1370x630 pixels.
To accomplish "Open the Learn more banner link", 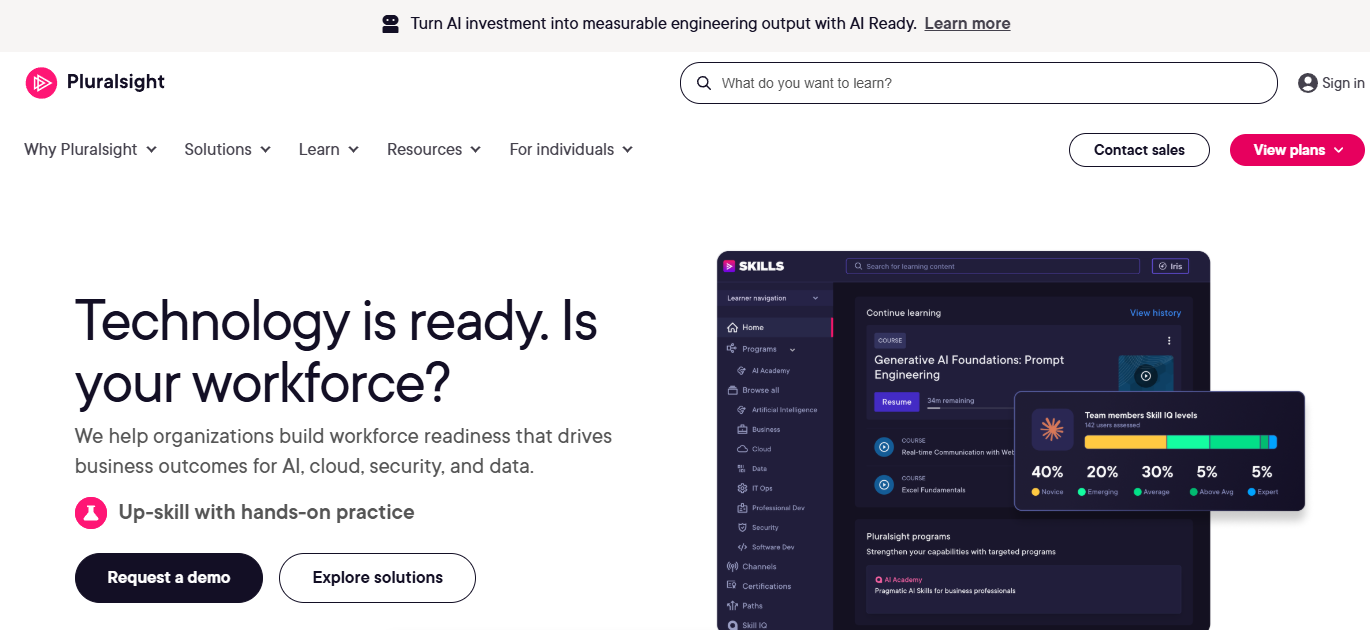I will point(967,23).
